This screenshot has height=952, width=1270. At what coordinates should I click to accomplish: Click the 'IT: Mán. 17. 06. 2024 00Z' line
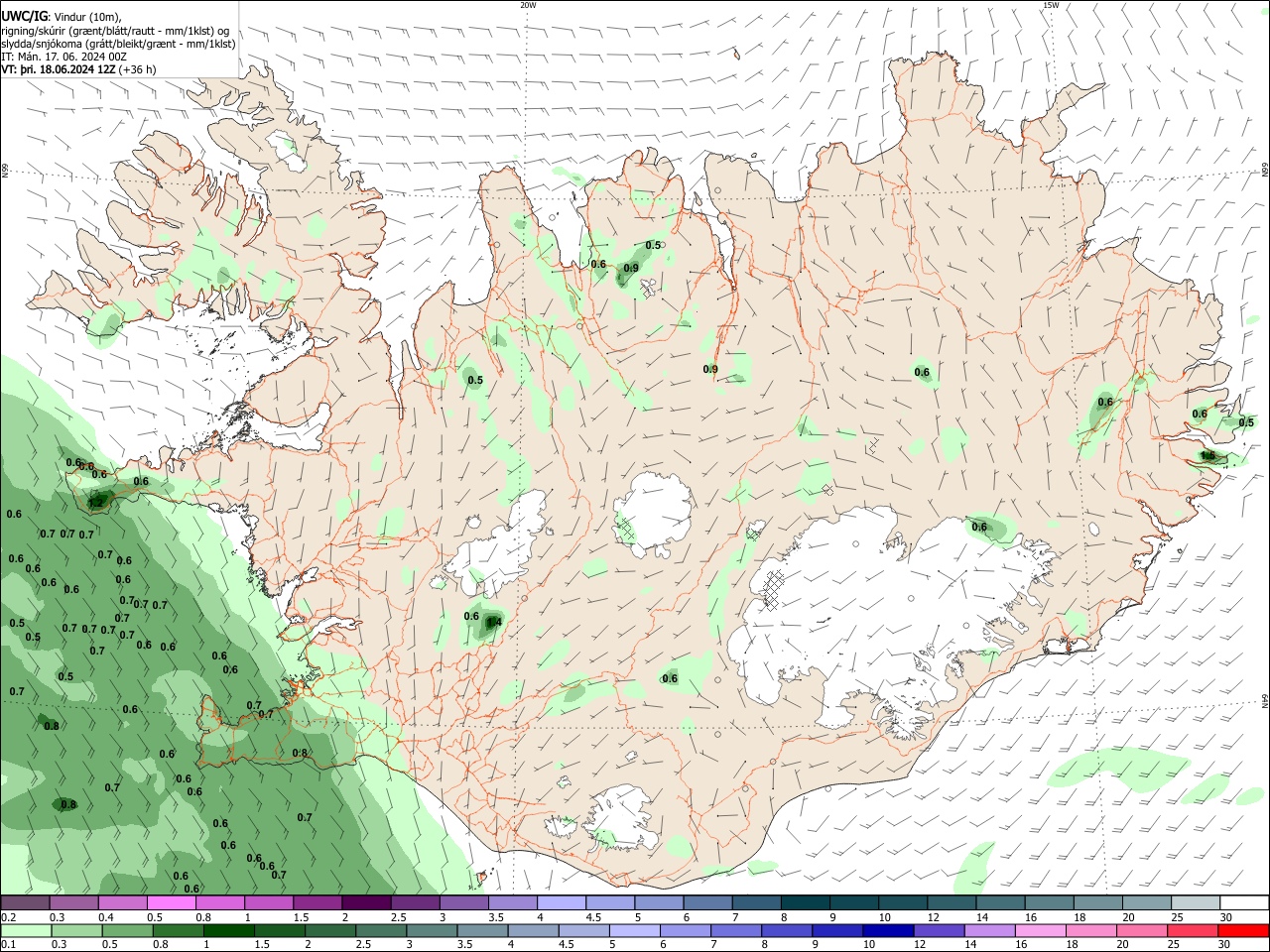coord(64,57)
